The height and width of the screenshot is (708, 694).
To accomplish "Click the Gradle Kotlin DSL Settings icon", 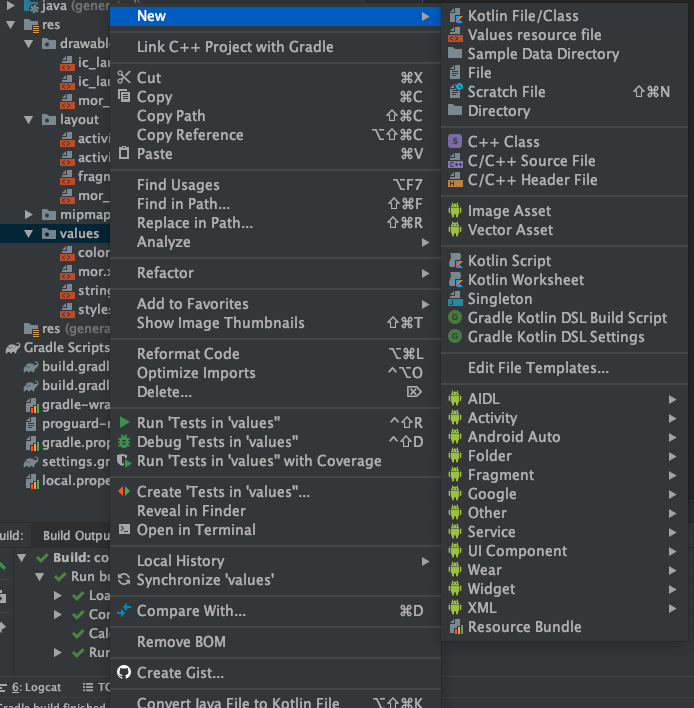I will pos(455,336).
